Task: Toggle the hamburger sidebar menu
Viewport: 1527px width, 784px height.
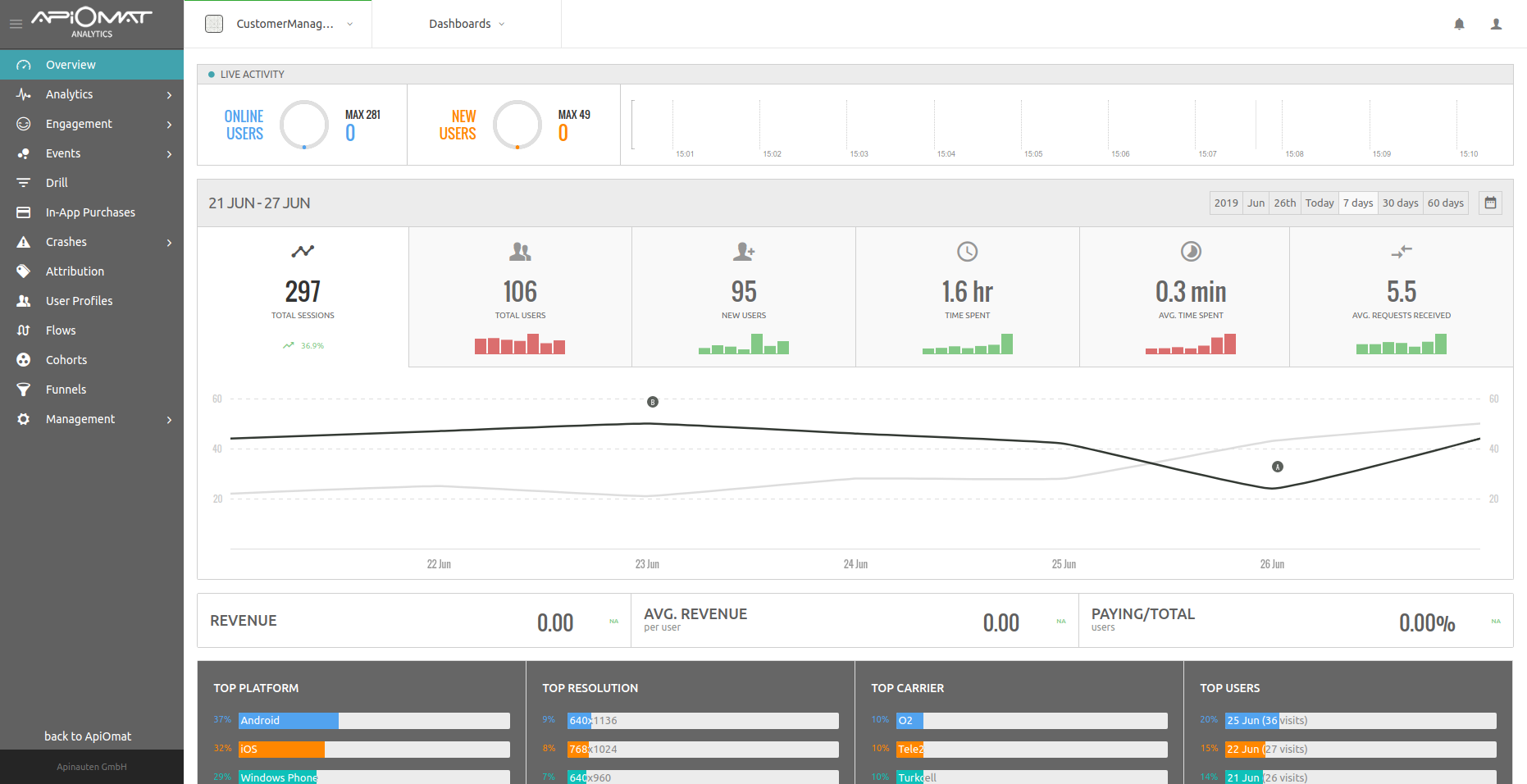Action: [16, 24]
